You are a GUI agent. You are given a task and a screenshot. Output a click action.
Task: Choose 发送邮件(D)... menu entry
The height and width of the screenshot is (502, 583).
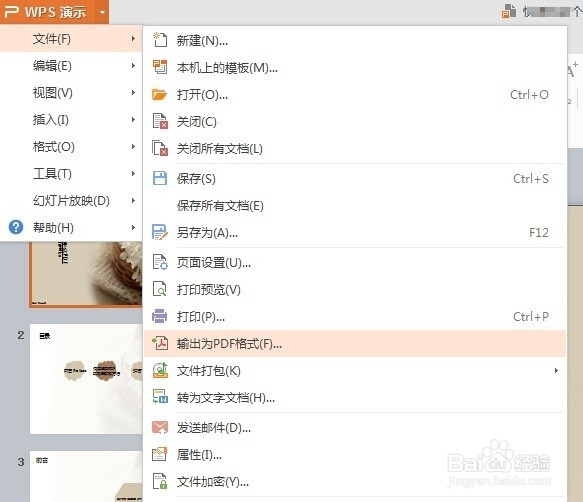355,428
